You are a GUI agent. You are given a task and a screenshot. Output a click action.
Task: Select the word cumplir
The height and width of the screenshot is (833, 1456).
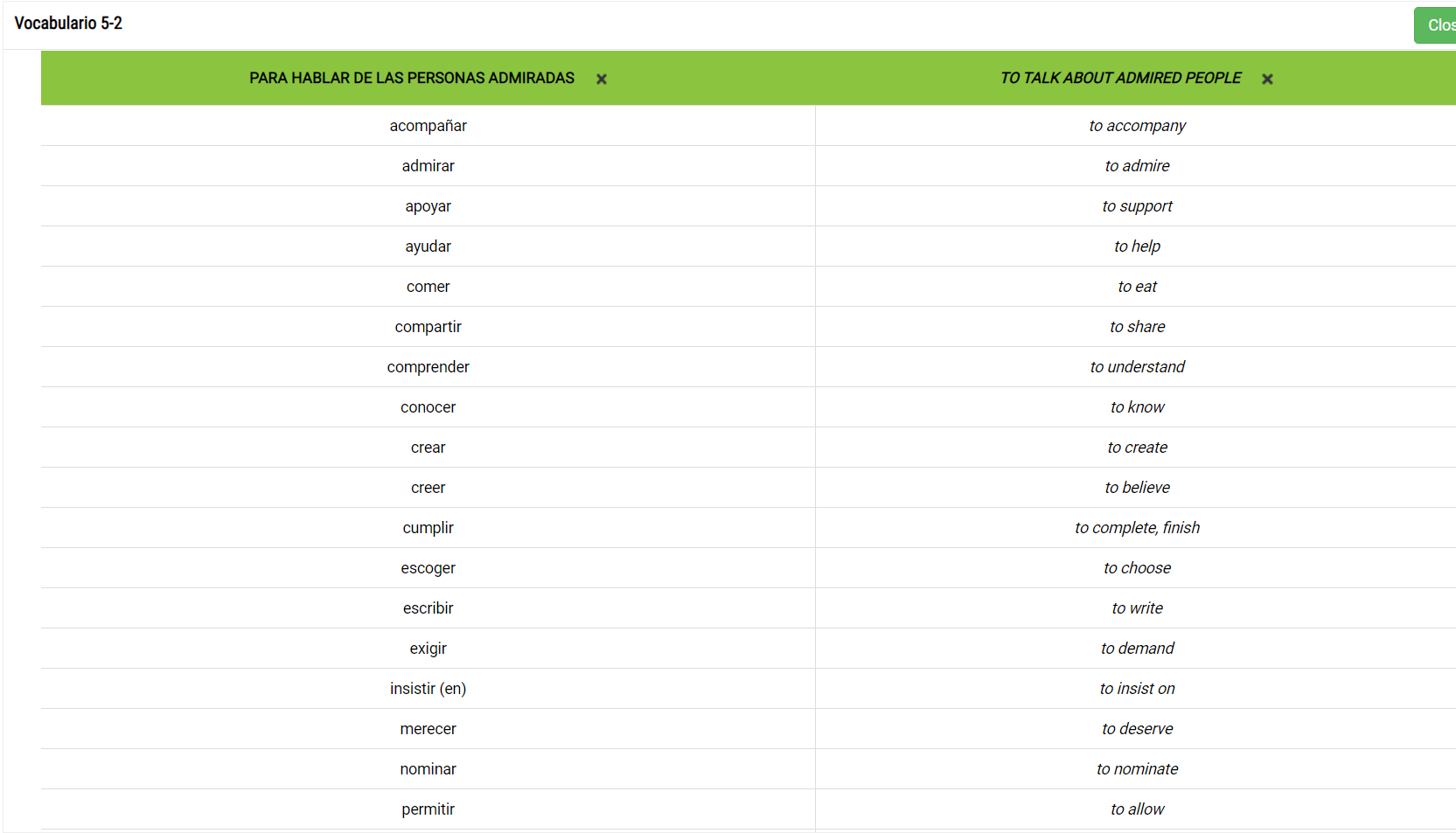pos(428,528)
